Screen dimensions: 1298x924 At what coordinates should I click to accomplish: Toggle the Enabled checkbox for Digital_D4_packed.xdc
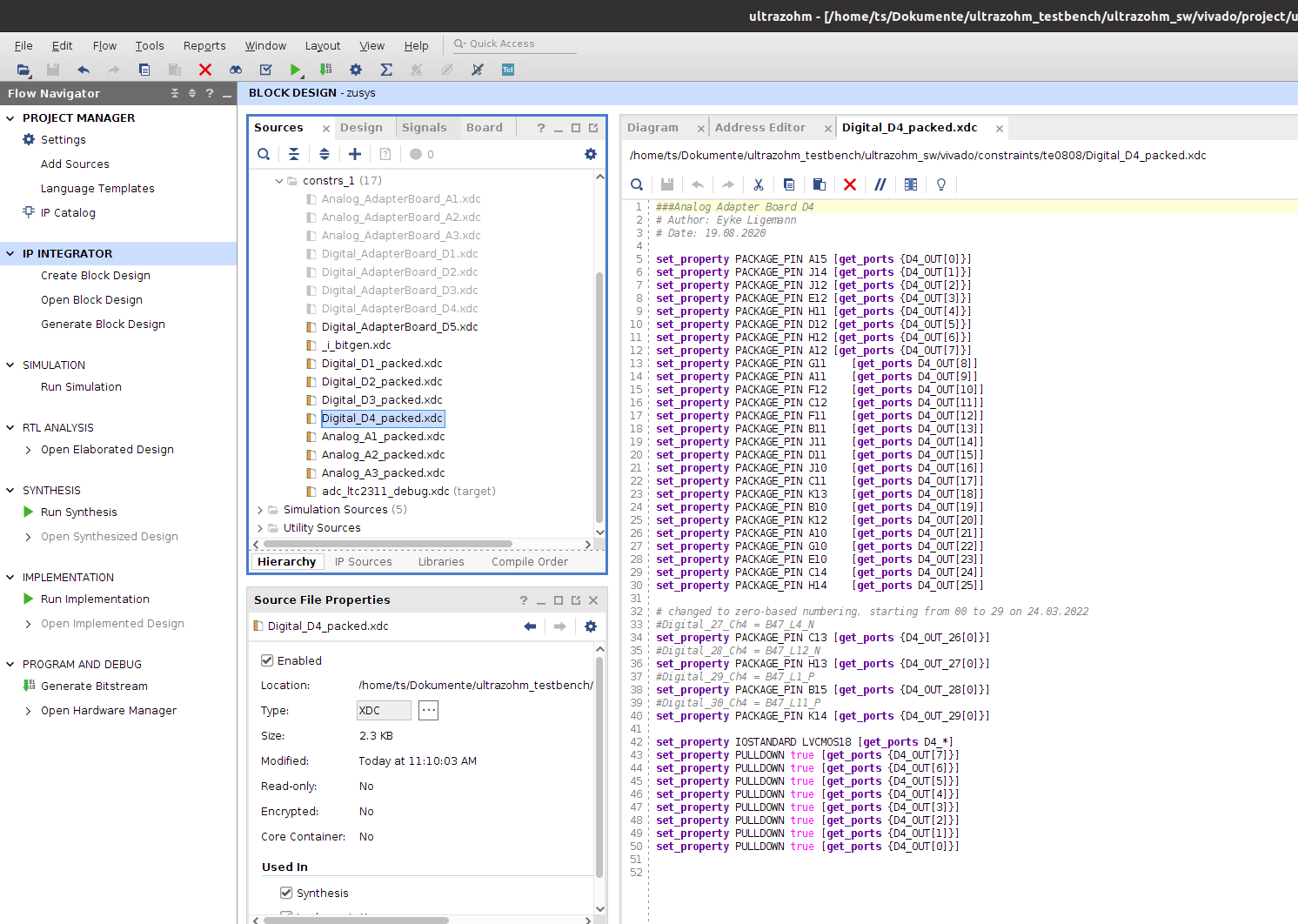[268, 660]
